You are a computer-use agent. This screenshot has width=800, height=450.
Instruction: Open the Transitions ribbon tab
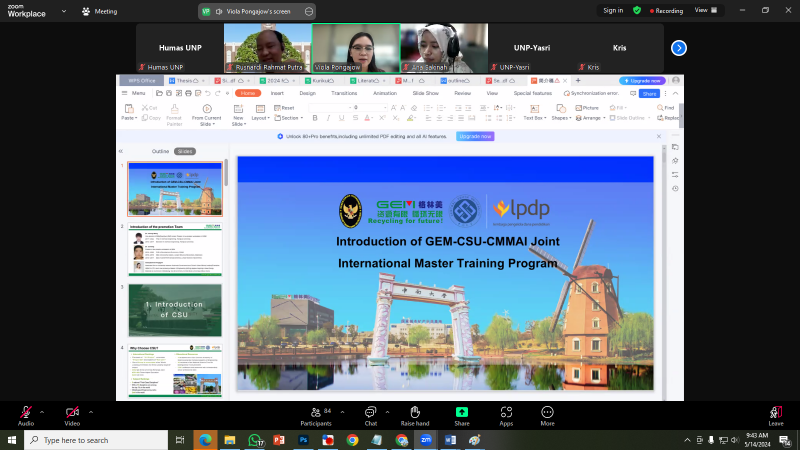(x=344, y=93)
